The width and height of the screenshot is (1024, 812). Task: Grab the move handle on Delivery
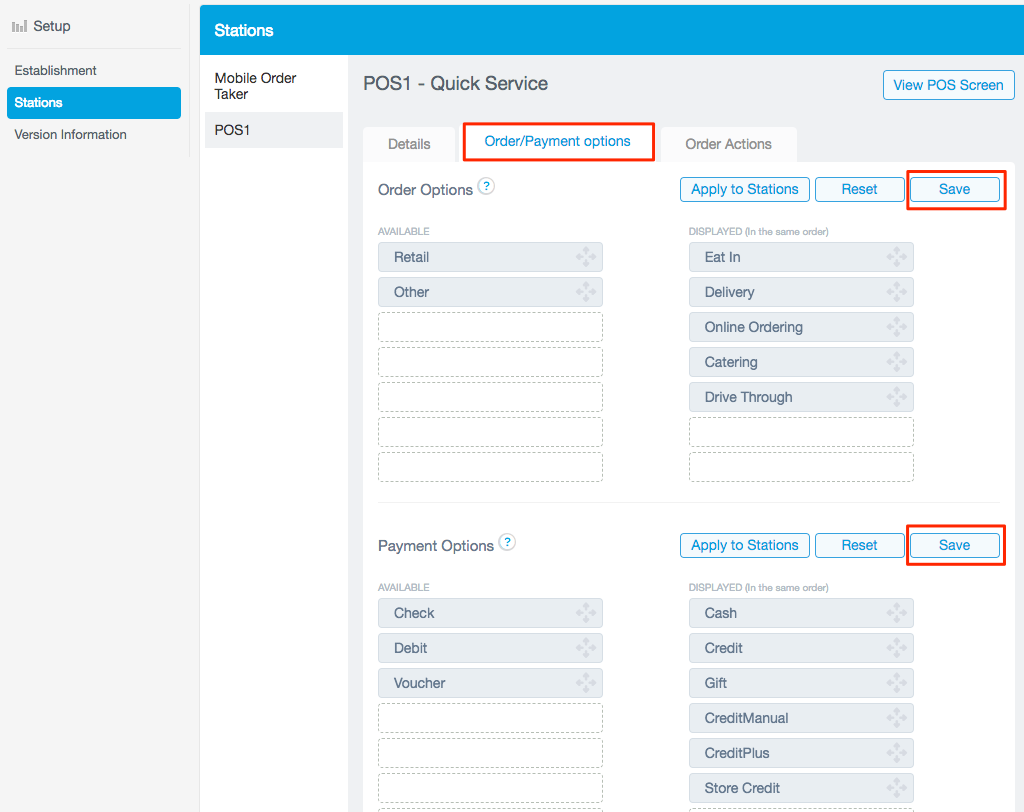point(896,292)
